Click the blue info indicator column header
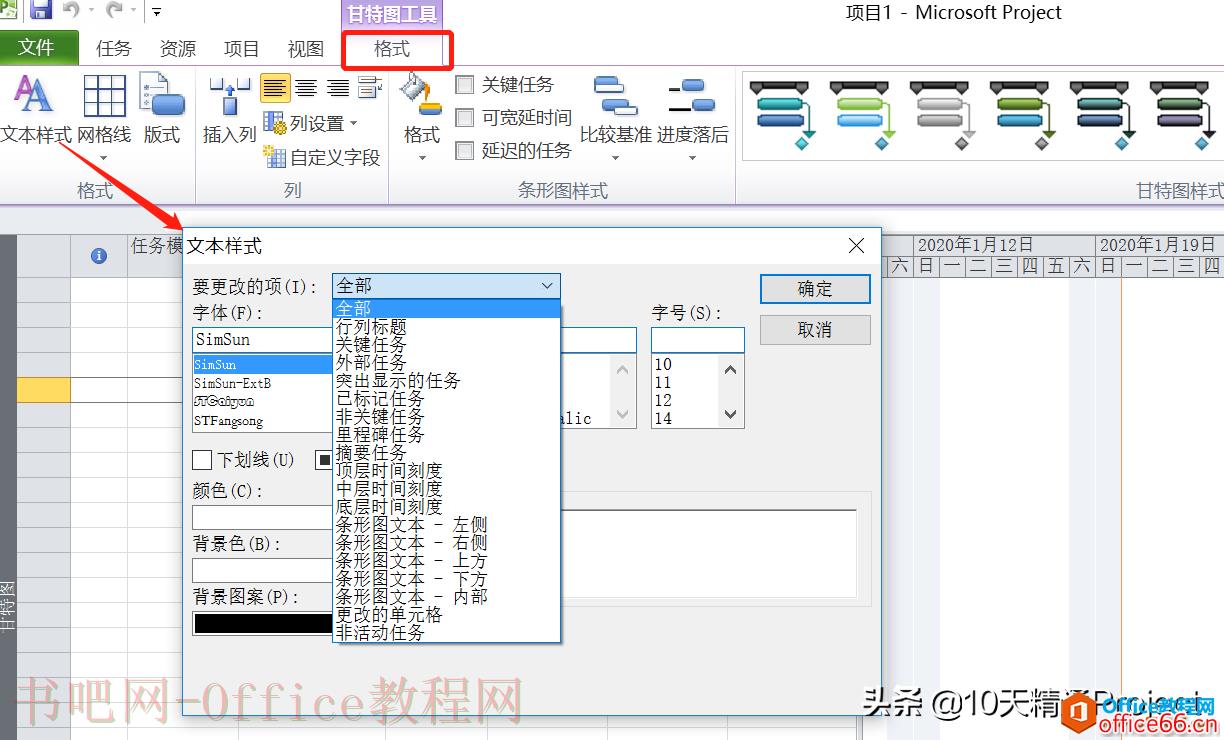 (x=98, y=256)
